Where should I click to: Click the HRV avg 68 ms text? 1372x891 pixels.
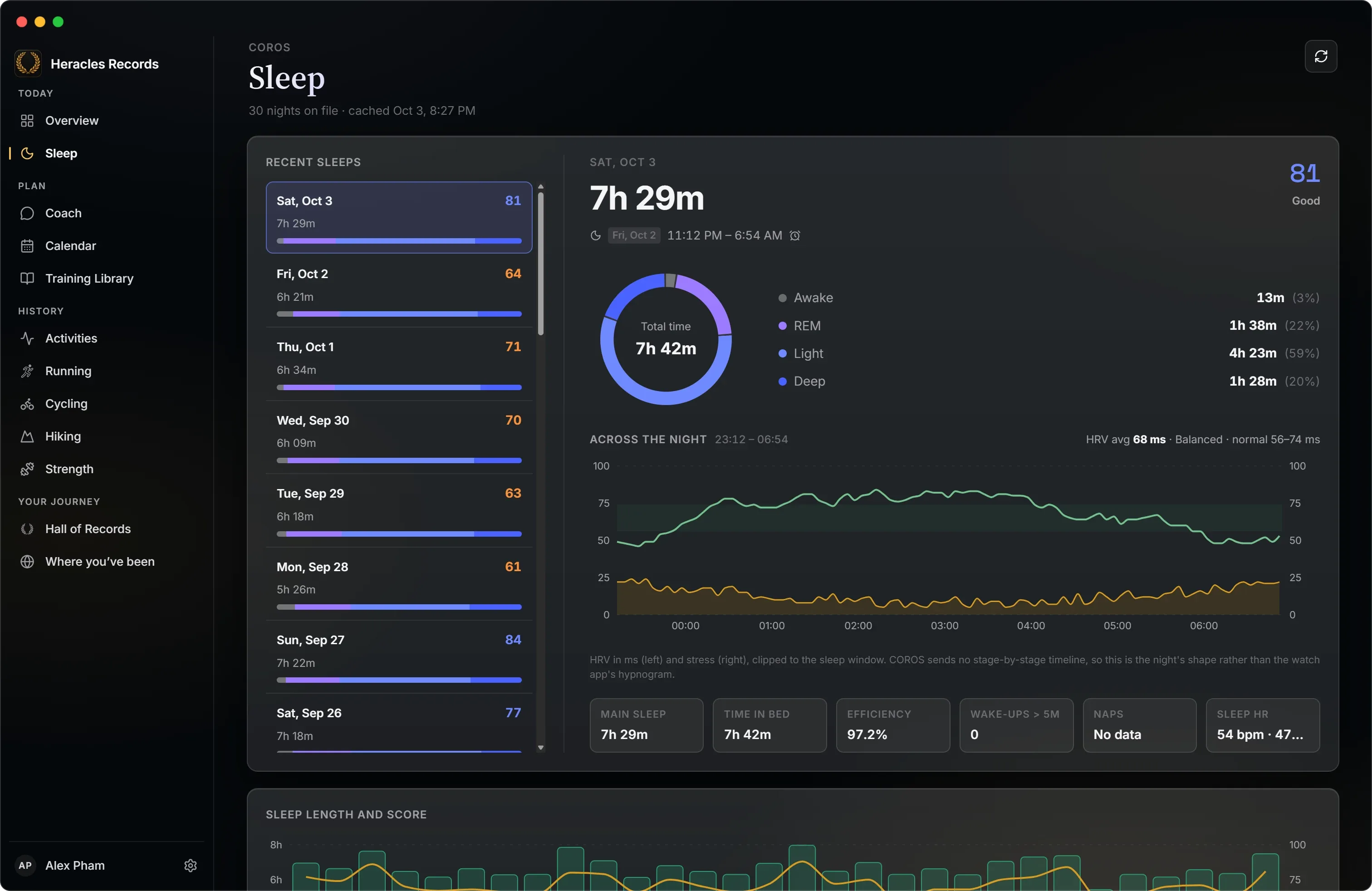tap(1125, 439)
